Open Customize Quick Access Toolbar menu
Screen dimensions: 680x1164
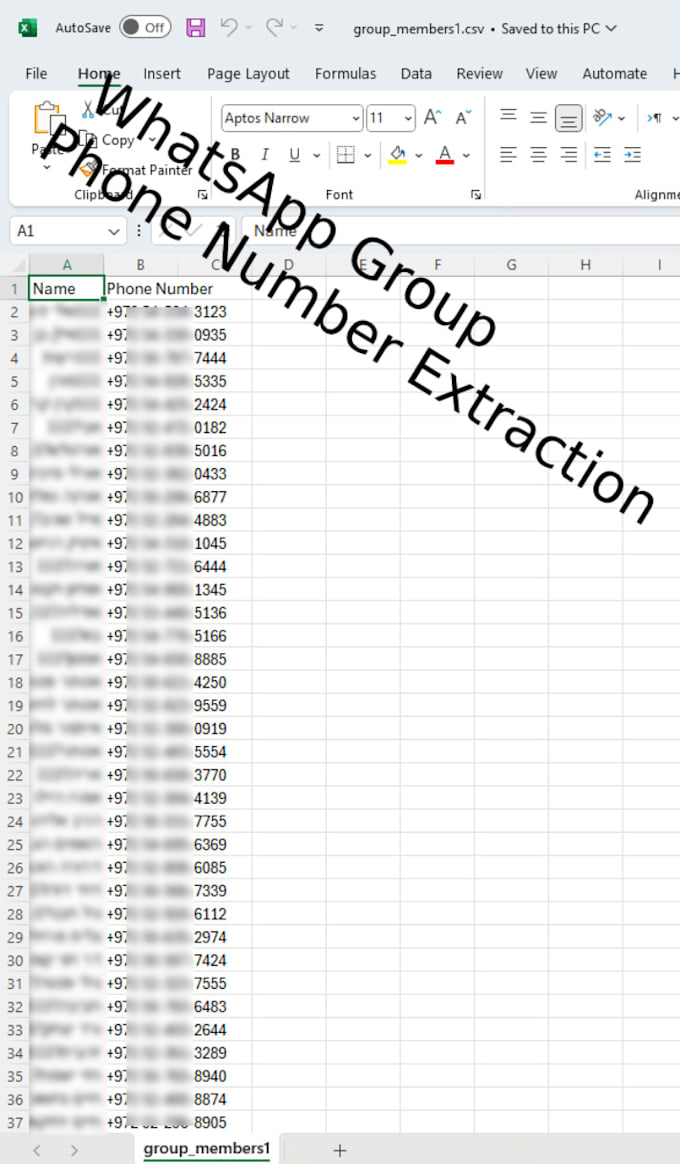click(319, 28)
